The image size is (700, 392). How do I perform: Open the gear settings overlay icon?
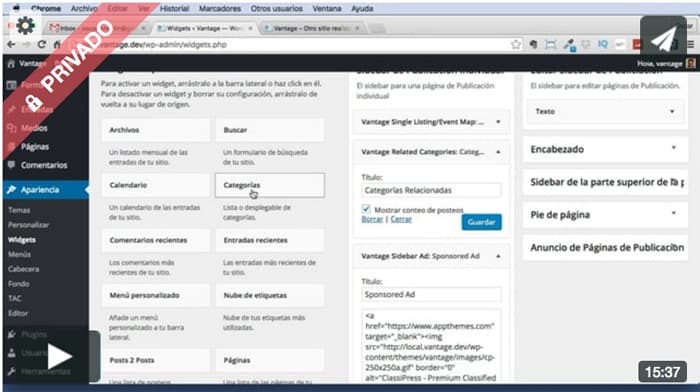pos(25,26)
